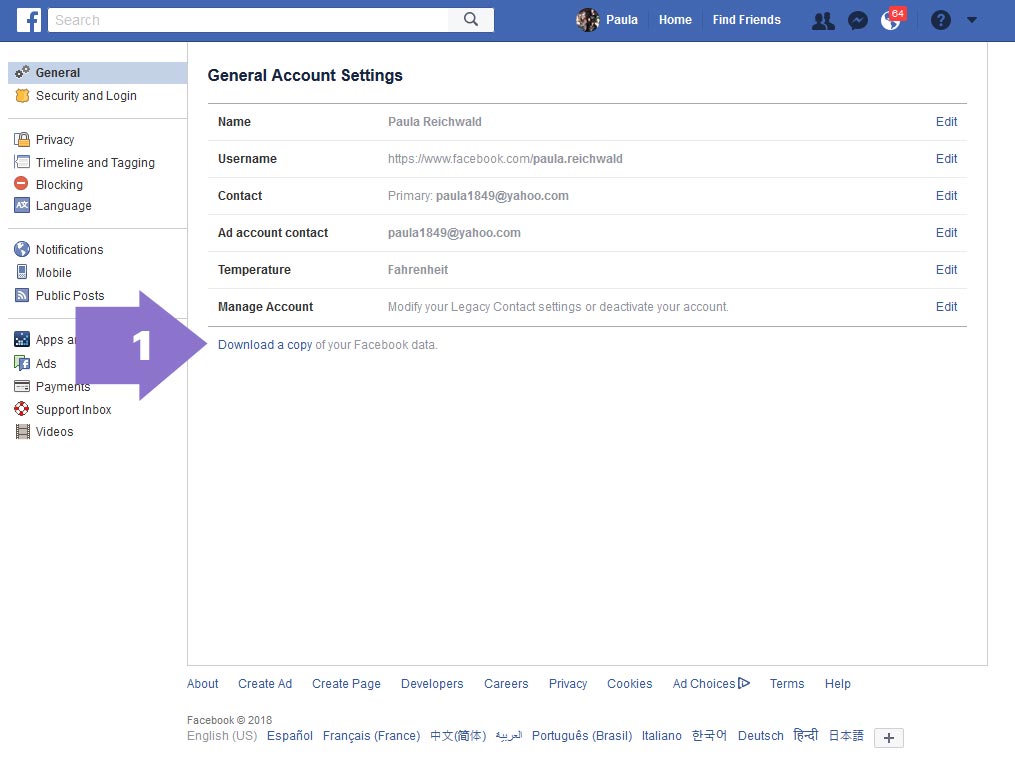
Task: Click the Security and Login badge icon
Action: click(22, 95)
